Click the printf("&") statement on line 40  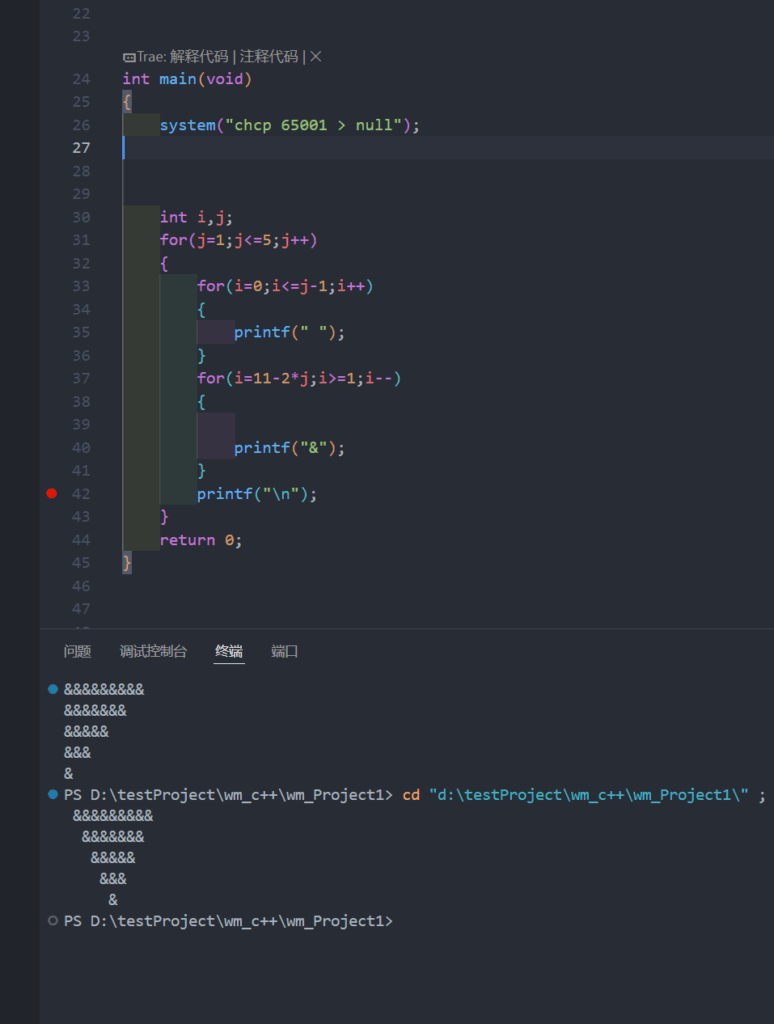coord(289,448)
